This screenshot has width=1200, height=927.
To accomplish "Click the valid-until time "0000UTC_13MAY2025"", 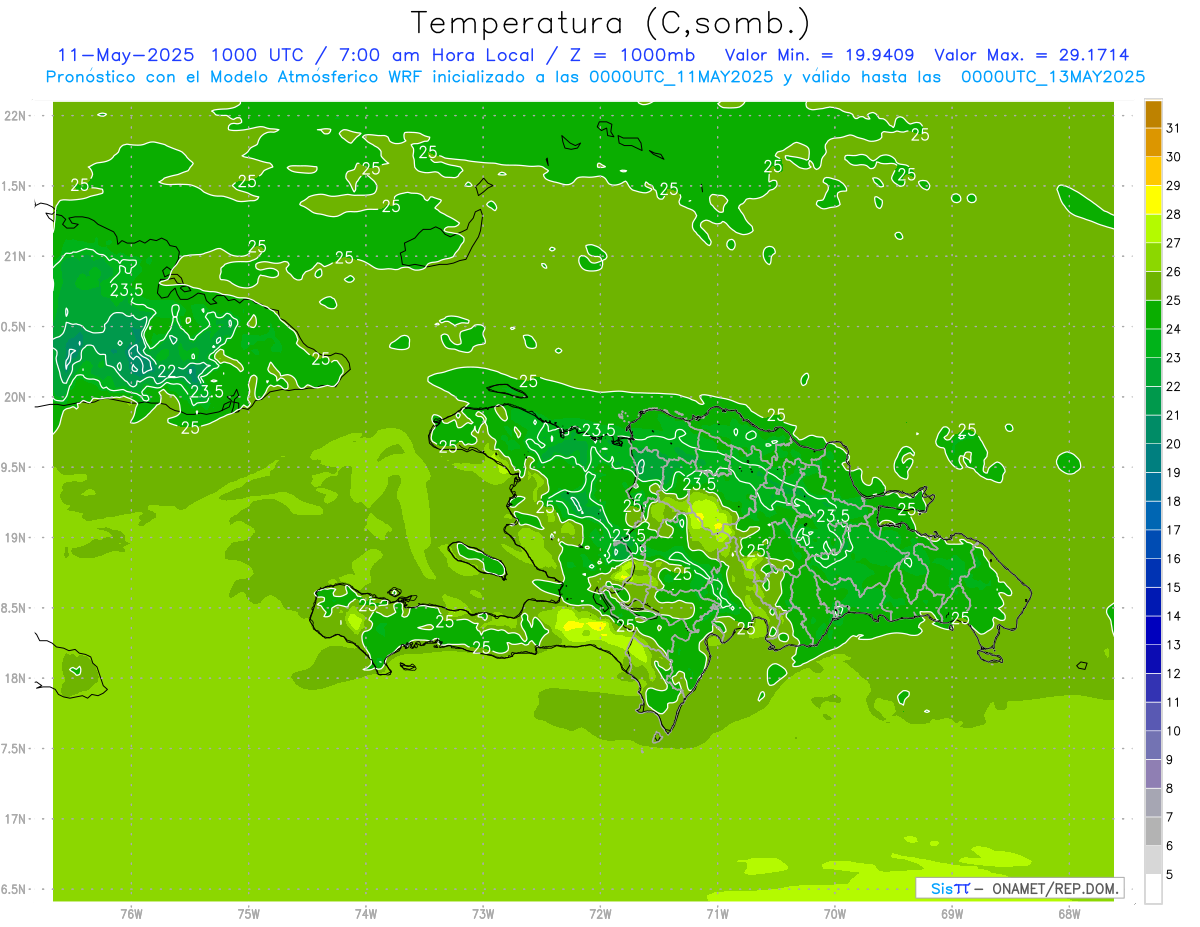I will (1053, 77).
